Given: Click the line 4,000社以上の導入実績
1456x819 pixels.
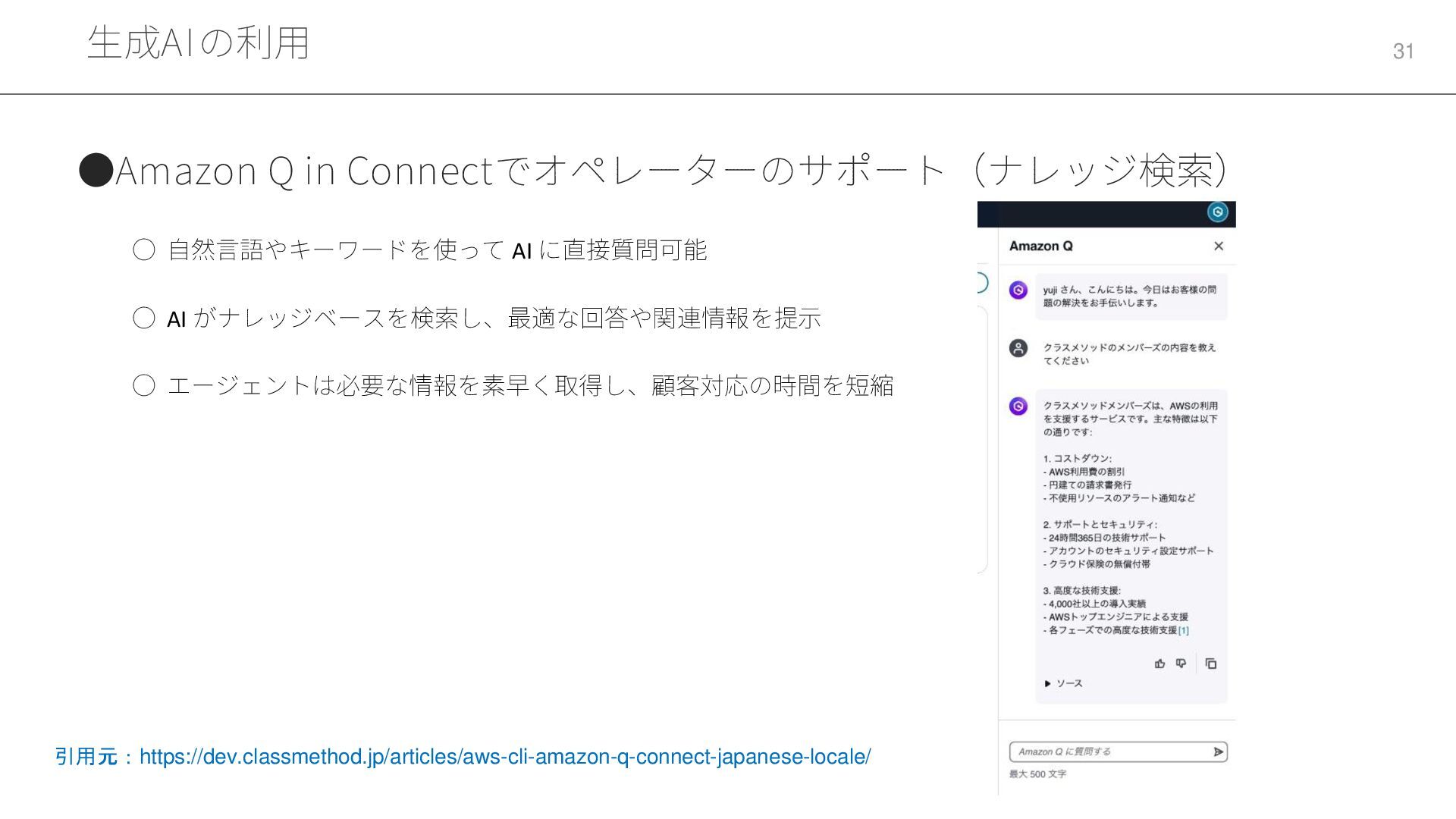Looking at the screenshot, I should [1094, 604].
